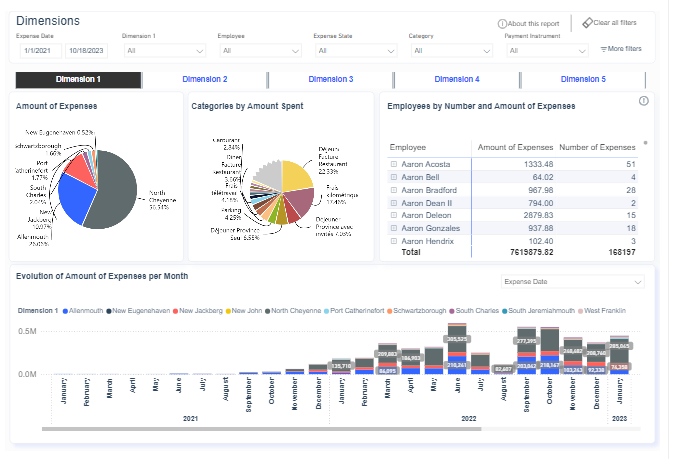Sort by Amount of Expenses column header
This screenshot has width=673, height=459.
pyautogui.click(x=513, y=147)
